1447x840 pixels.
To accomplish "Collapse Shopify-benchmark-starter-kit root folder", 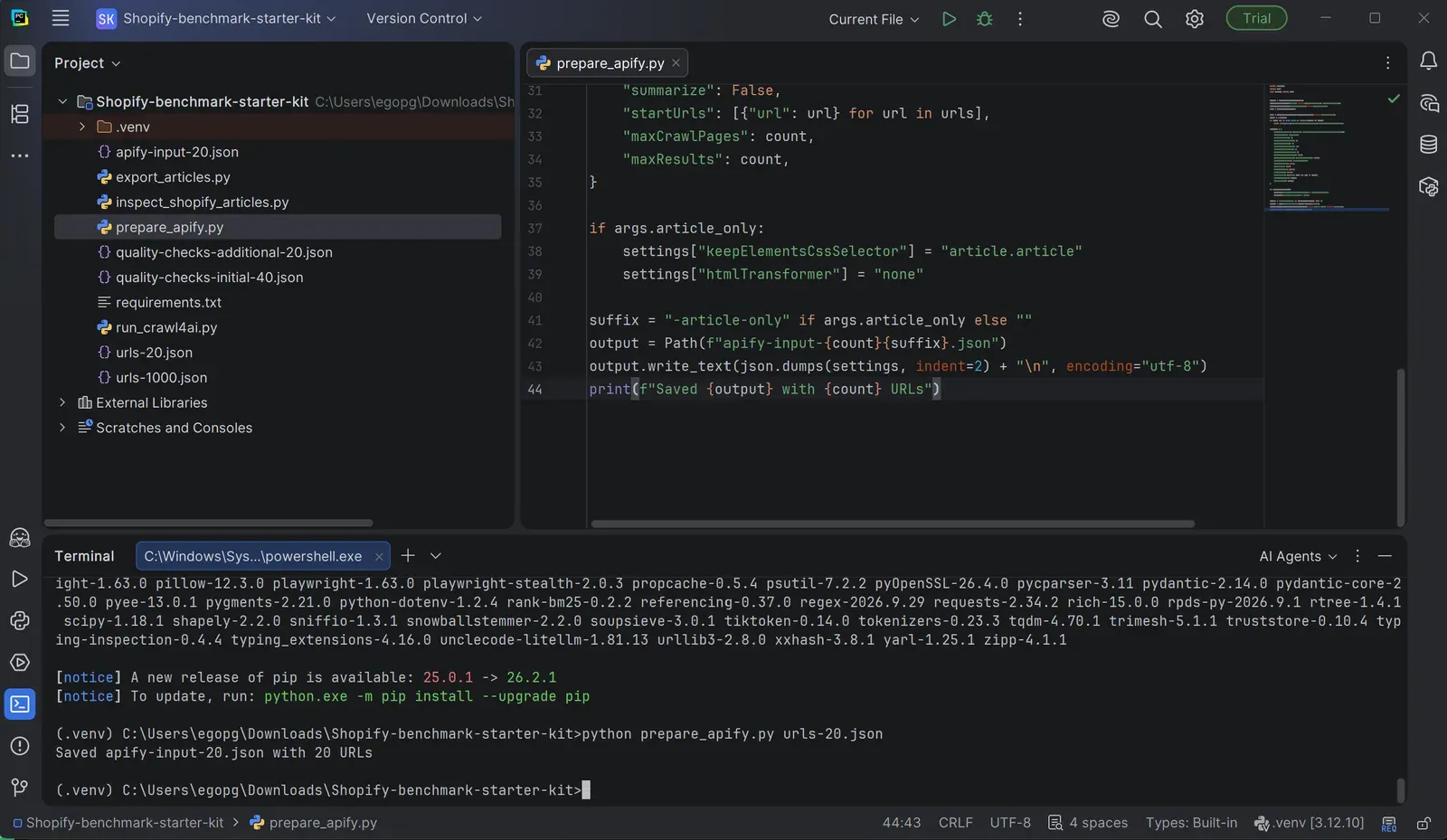I will pyautogui.click(x=62, y=101).
